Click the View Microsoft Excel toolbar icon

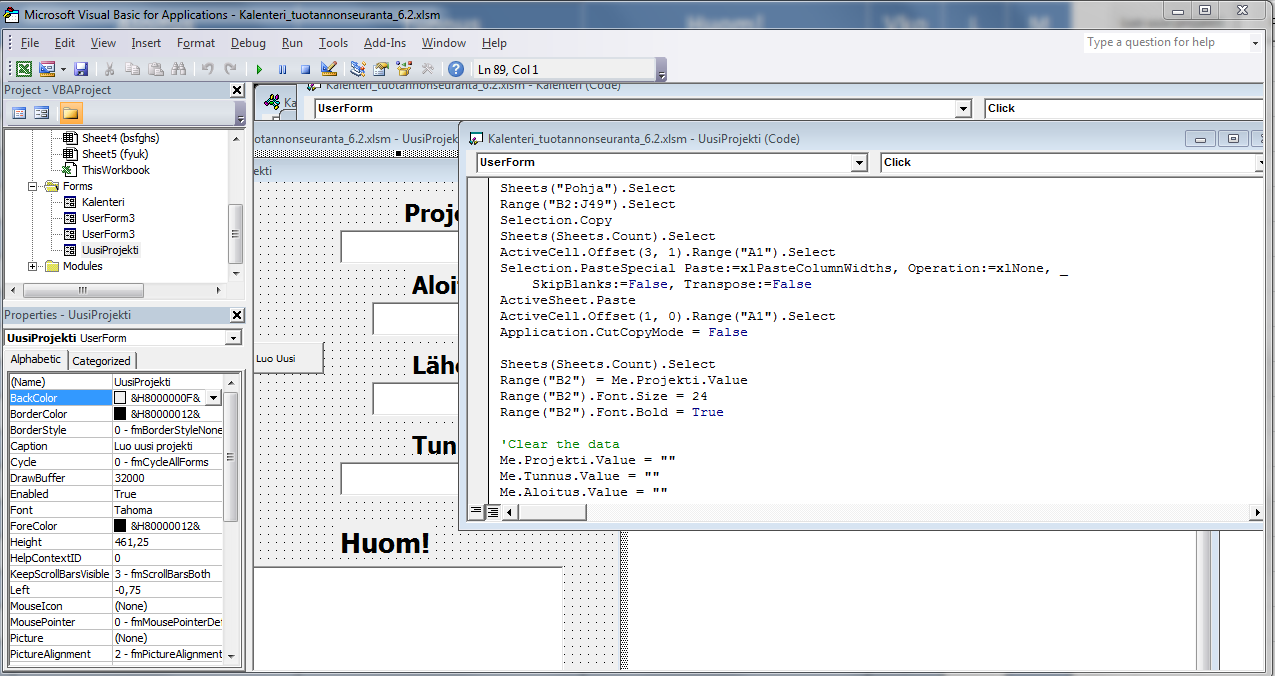coord(24,69)
